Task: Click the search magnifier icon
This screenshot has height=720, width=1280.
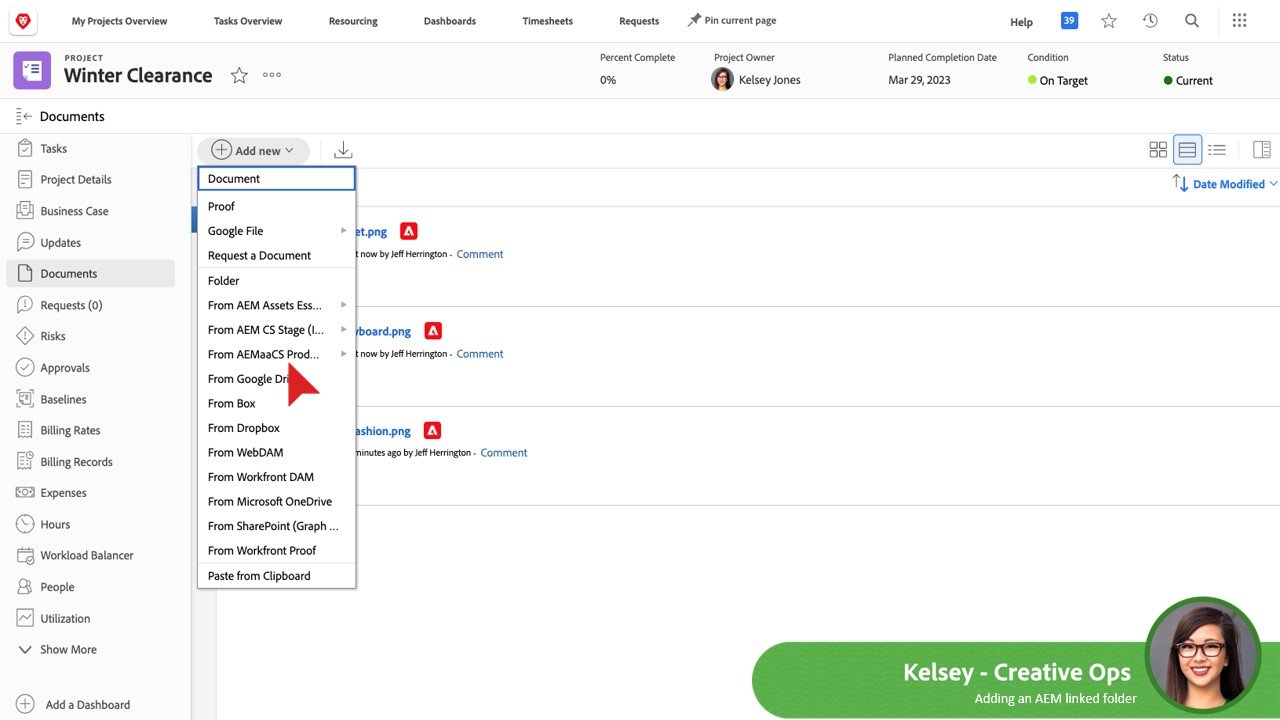Action: (1192, 20)
